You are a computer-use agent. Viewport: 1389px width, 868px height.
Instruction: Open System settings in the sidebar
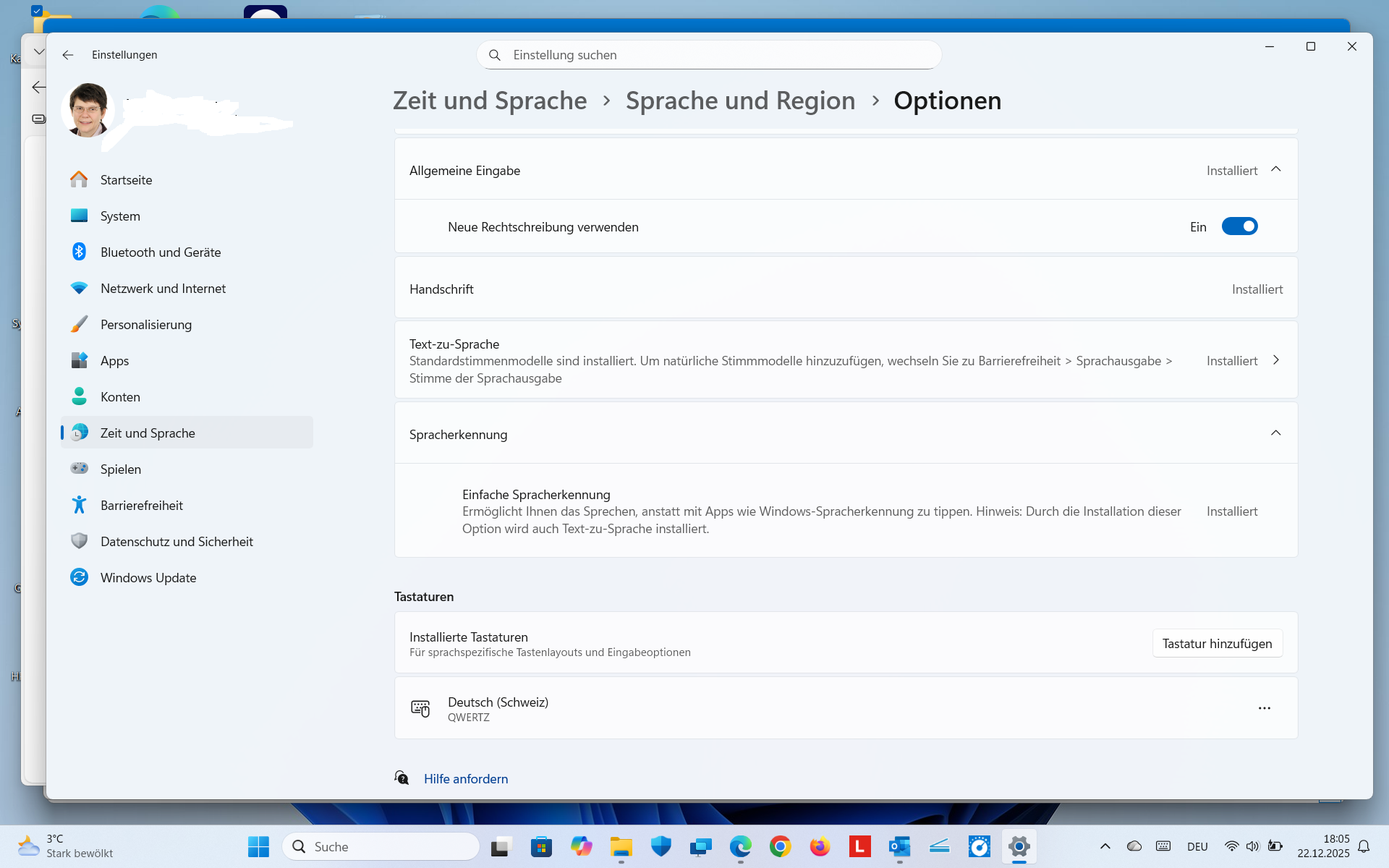[187, 216]
